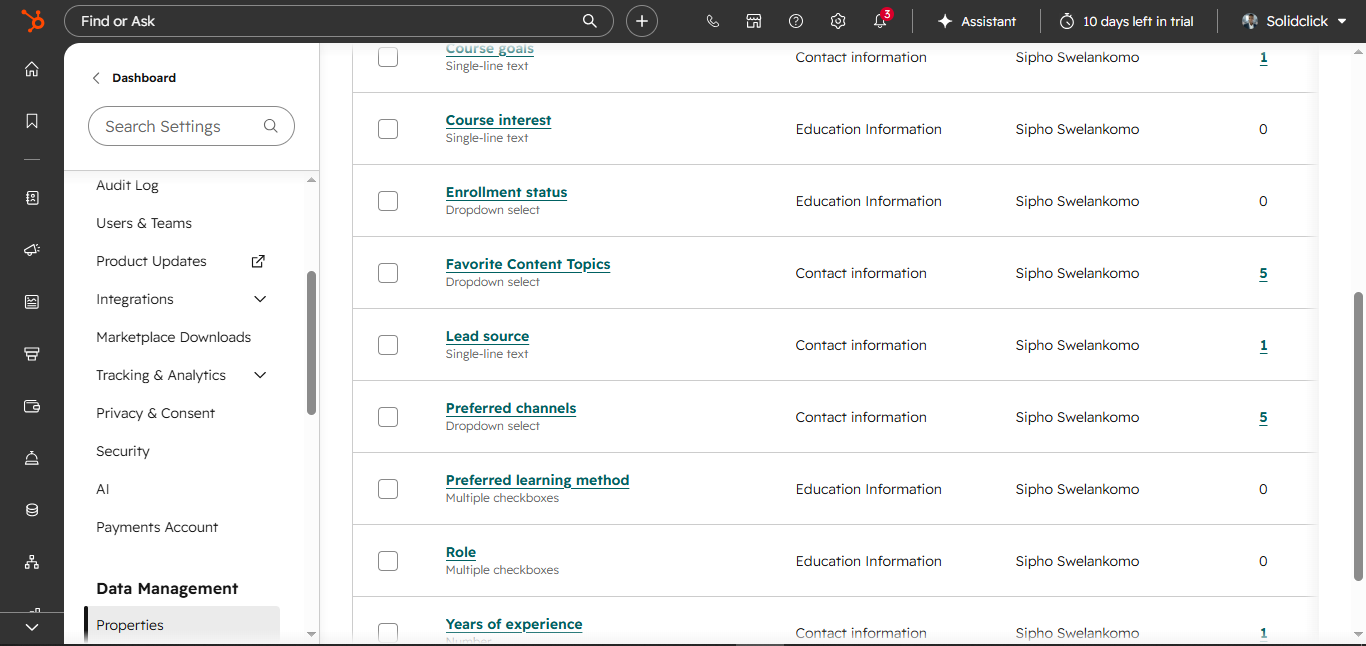Click magnifier icon in Search Settings box
This screenshot has width=1366, height=646.
click(x=270, y=126)
